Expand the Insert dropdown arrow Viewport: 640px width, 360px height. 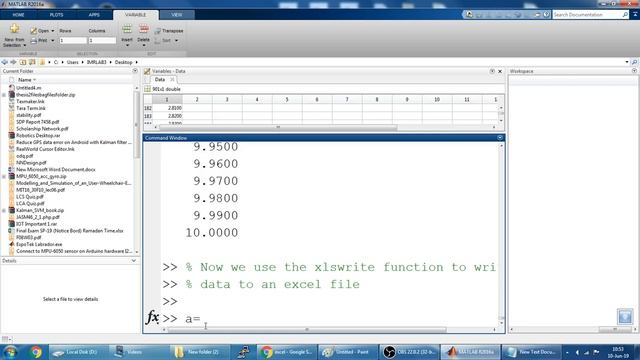(127, 45)
